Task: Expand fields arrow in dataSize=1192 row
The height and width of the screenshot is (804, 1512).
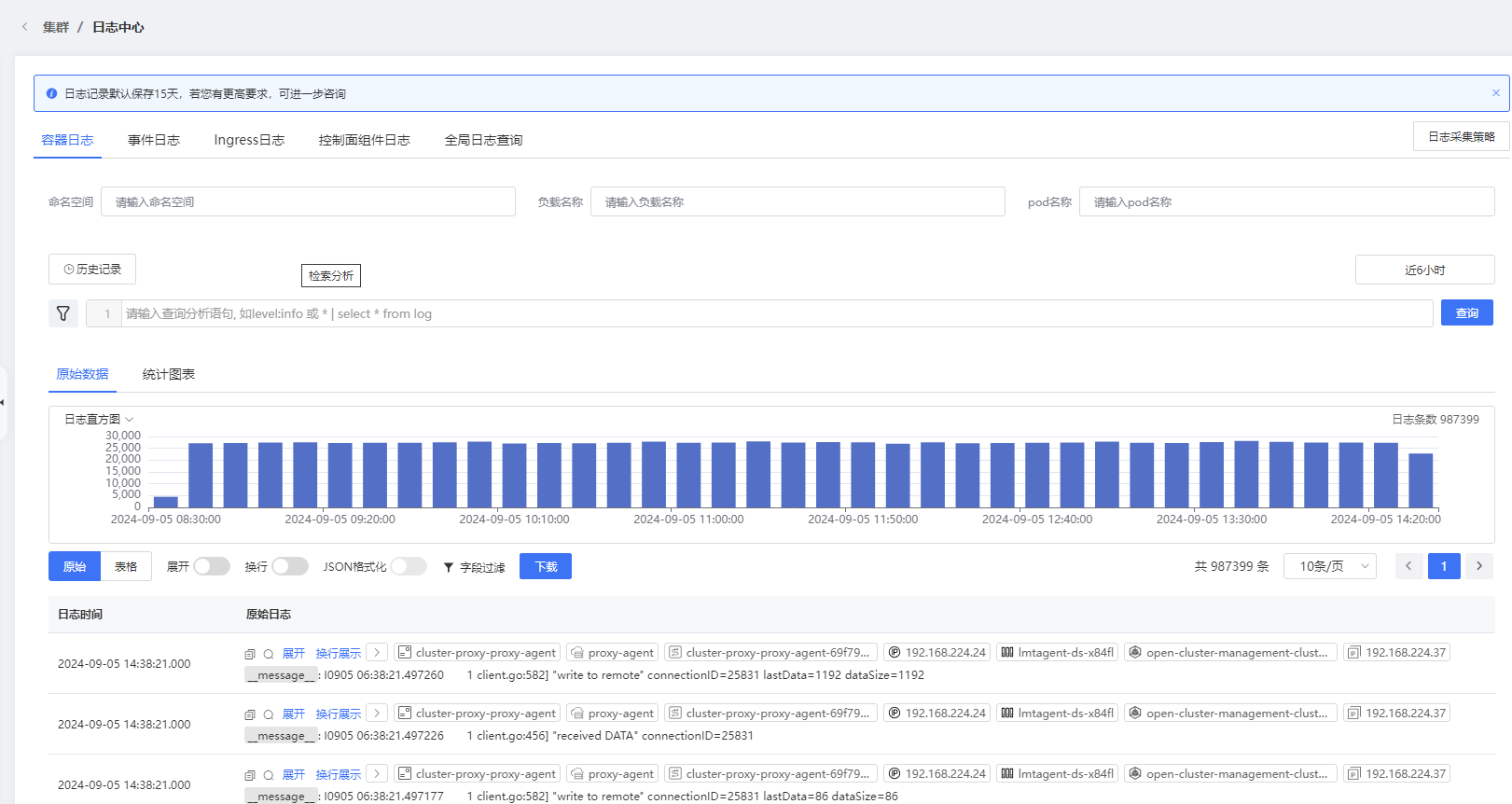Action: [377, 653]
